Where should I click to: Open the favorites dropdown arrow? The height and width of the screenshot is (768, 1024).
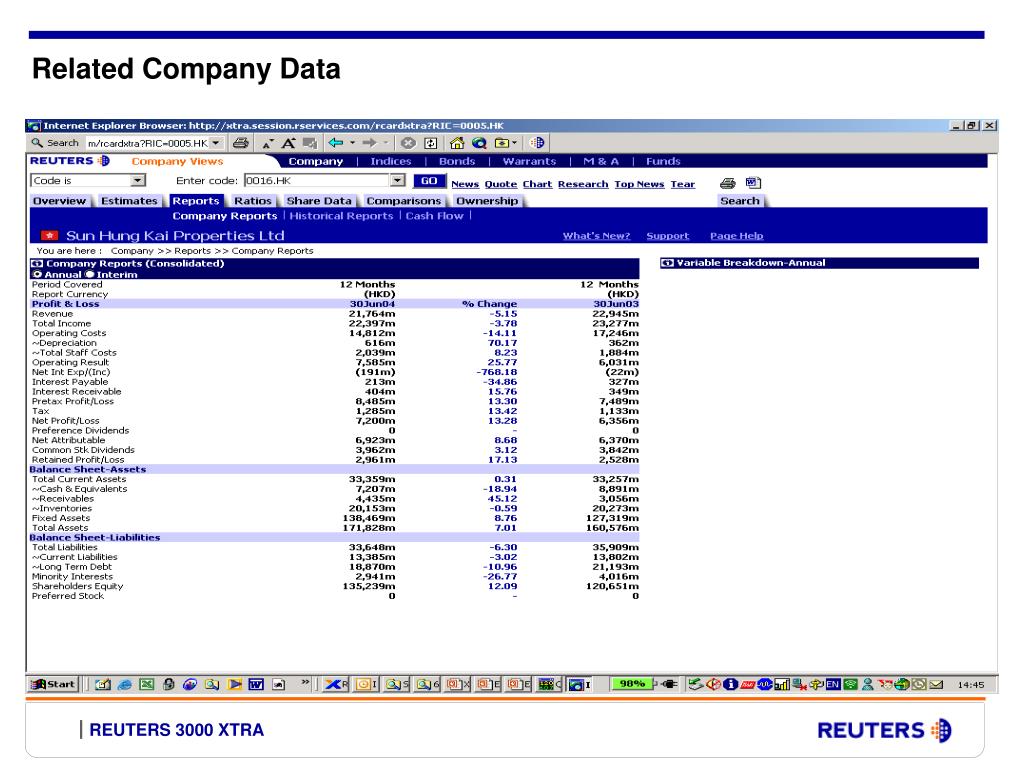click(x=515, y=142)
